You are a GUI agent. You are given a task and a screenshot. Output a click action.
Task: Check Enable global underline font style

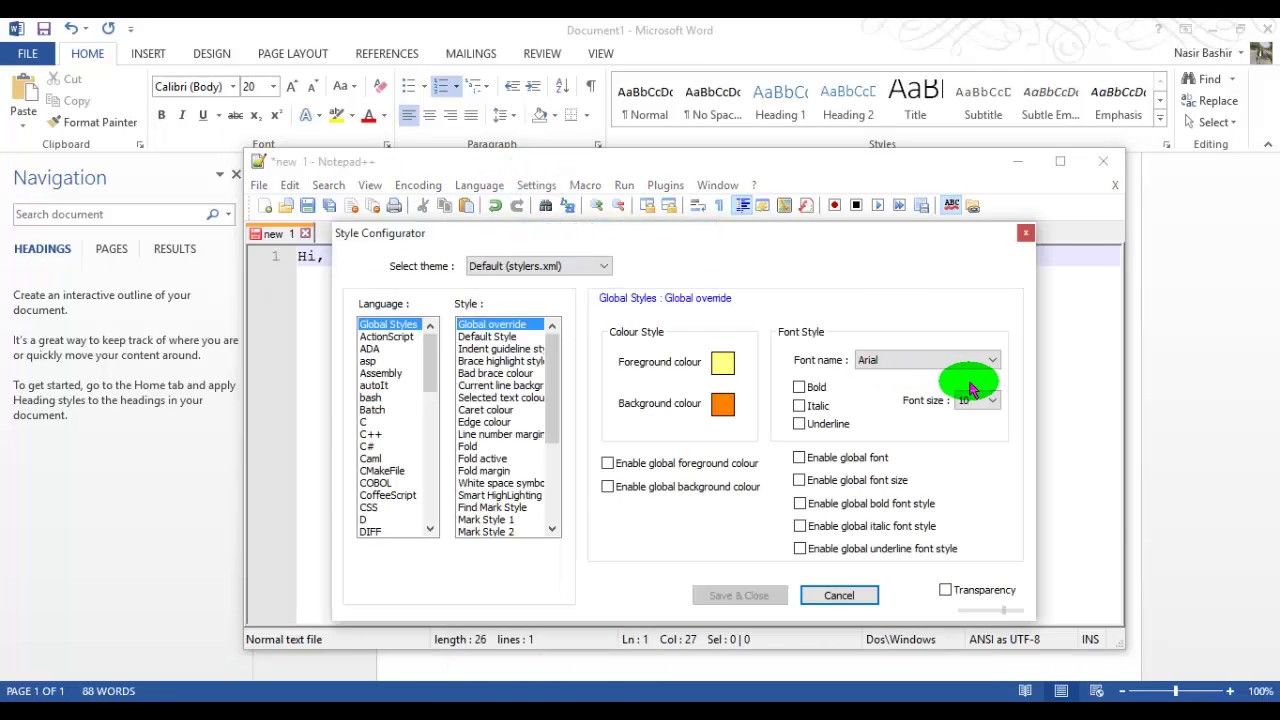(800, 548)
